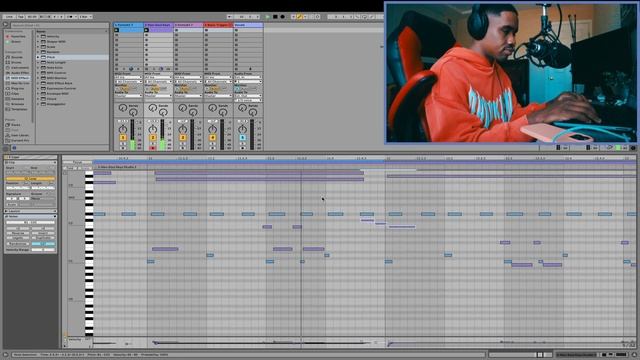Screen dimensions: 640x360
Task: Open the Grooves browser category
Action: click(17, 104)
